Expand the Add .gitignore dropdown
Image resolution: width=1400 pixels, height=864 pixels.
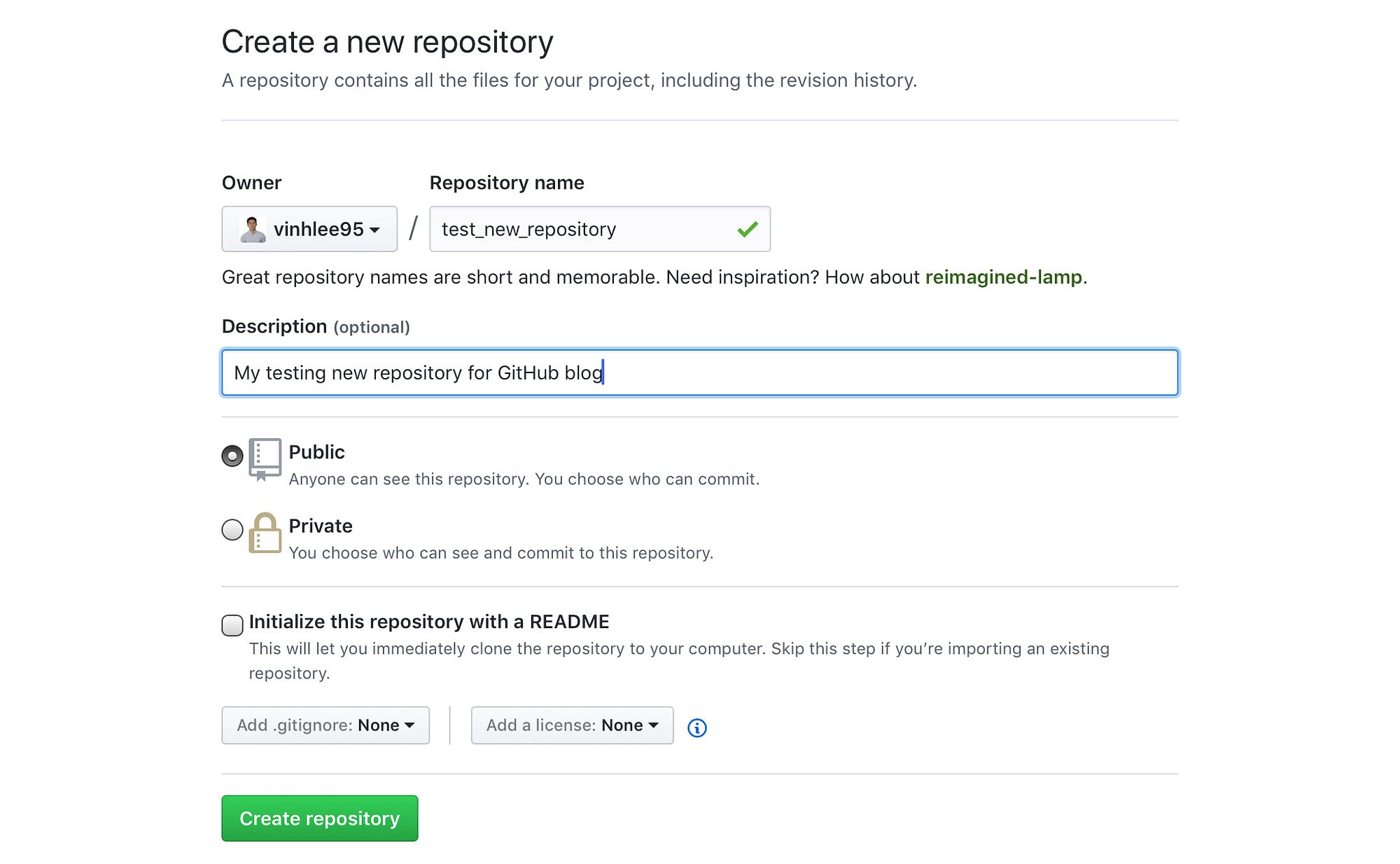point(325,725)
